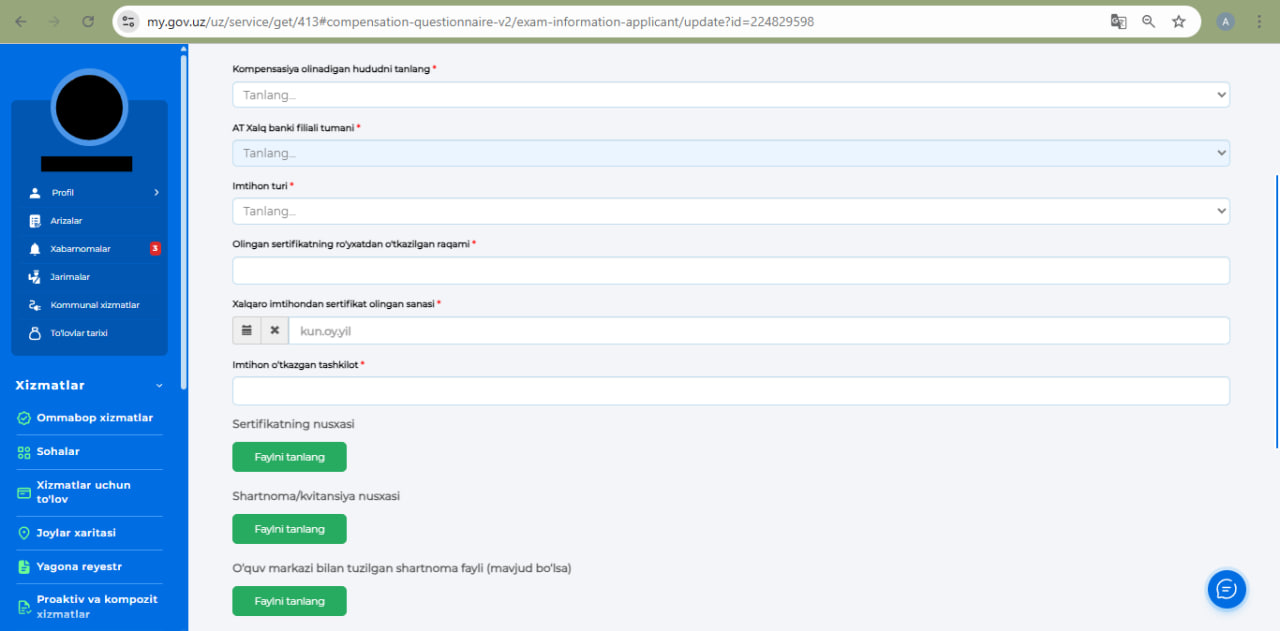
Task: Click Faylni tanlang under Sertifikatning nusxasi
Action: click(x=289, y=457)
